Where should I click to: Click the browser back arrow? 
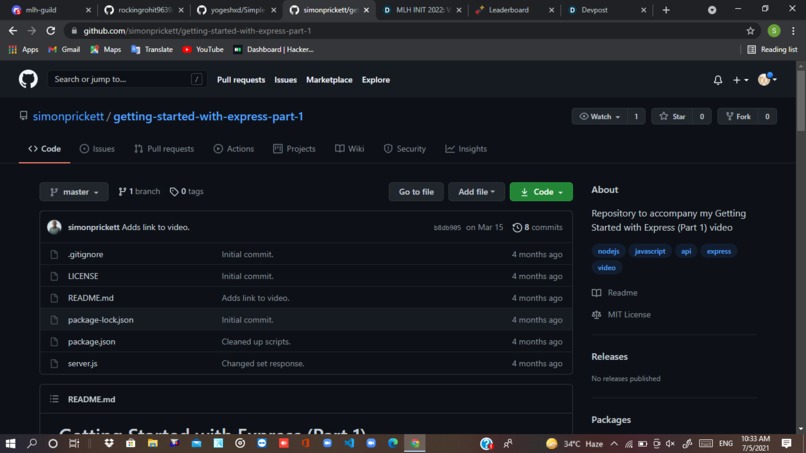tap(13, 31)
